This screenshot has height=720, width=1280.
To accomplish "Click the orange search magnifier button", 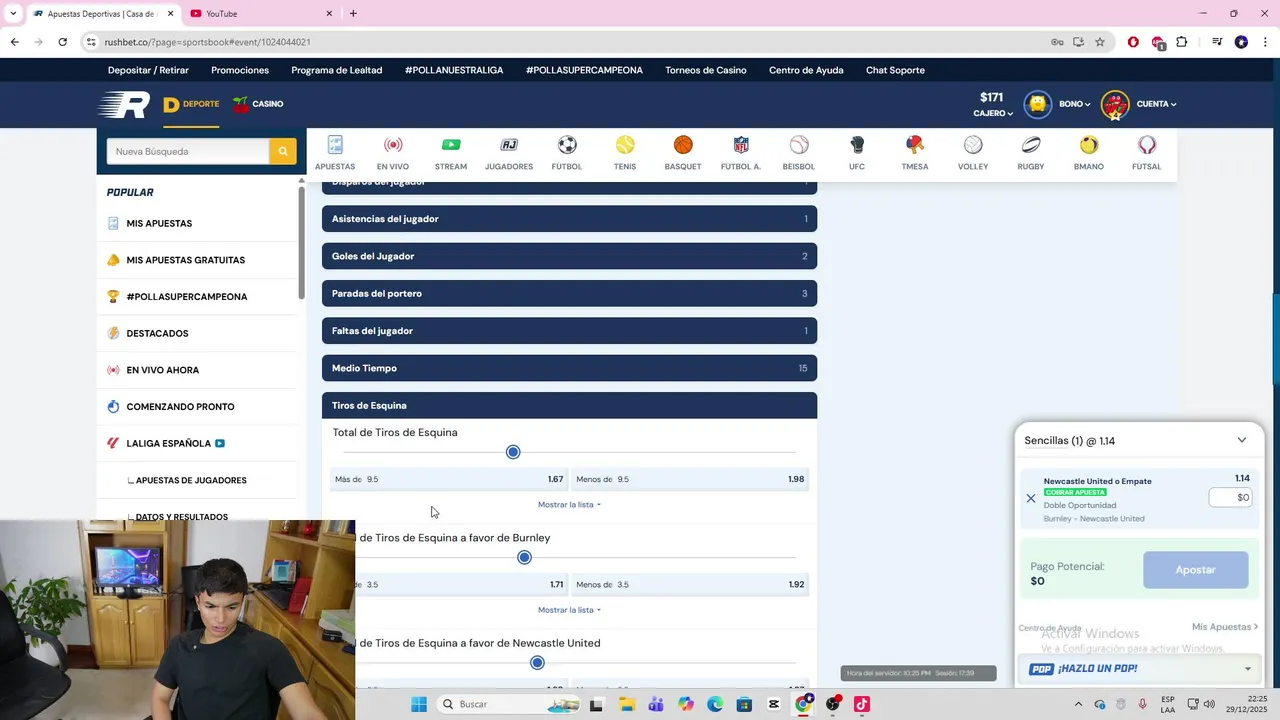I will click(x=283, y=151).
